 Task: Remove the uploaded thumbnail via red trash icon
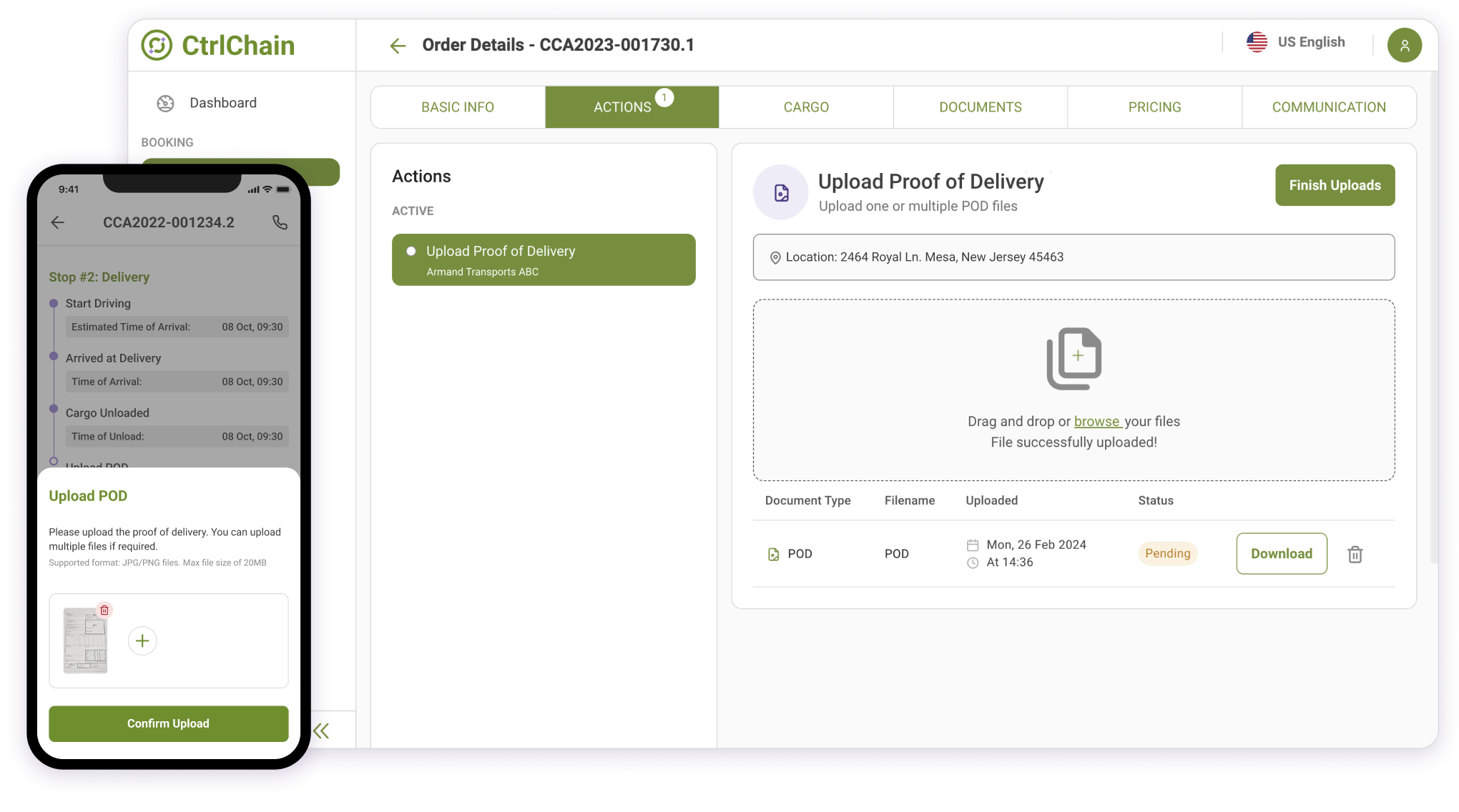[104, 610]
